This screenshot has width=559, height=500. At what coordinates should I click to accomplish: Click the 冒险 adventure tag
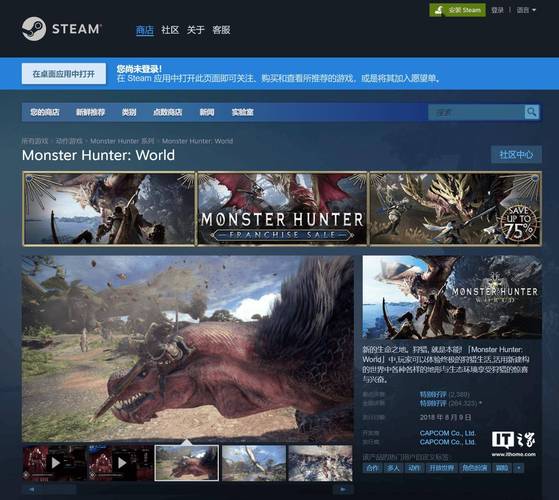coord(502,468)
